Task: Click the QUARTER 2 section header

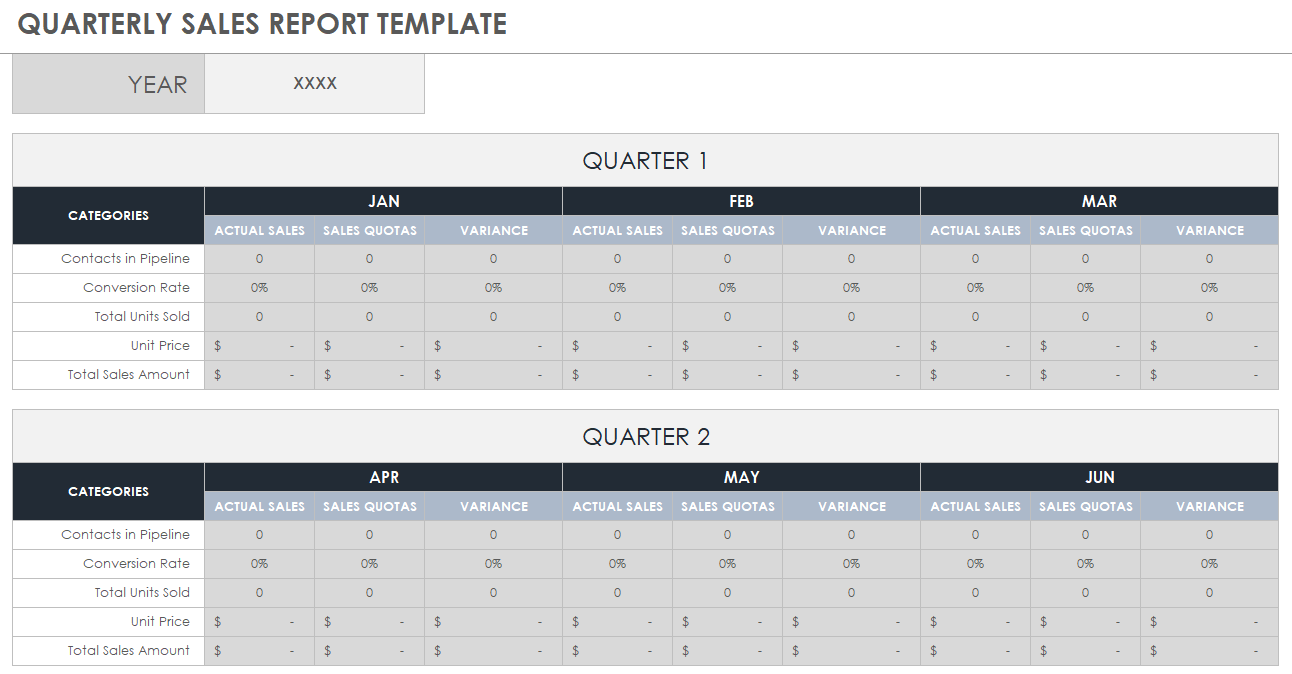Action: pos(645,436)
